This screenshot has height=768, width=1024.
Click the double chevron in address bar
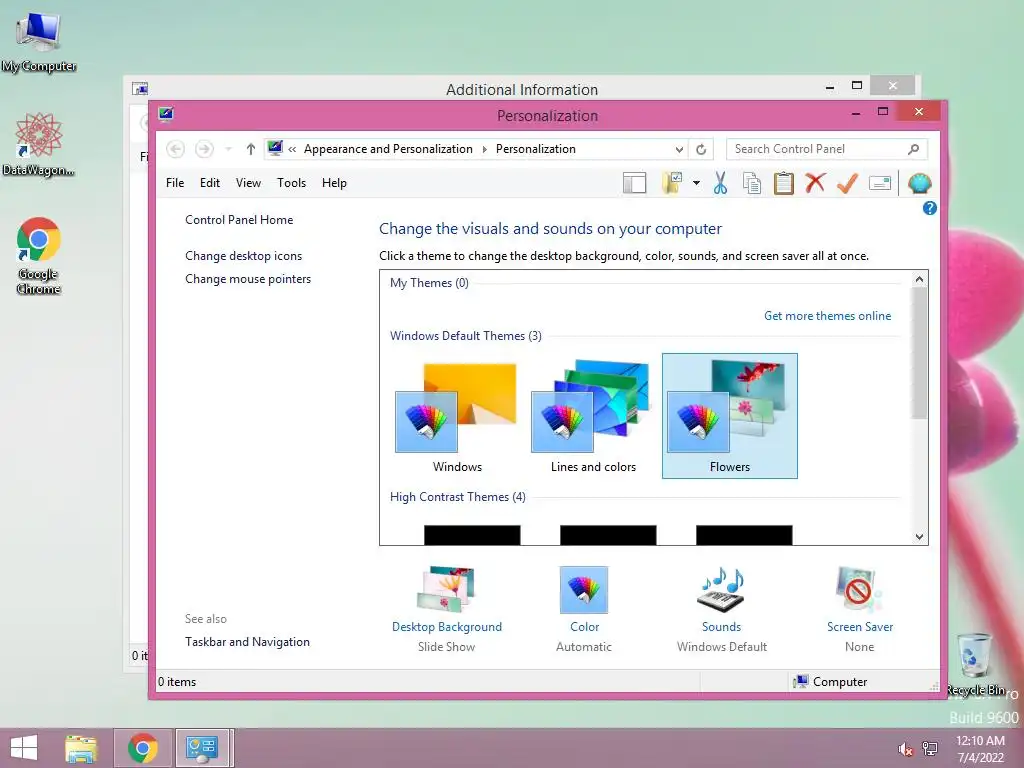pos(292,150)
